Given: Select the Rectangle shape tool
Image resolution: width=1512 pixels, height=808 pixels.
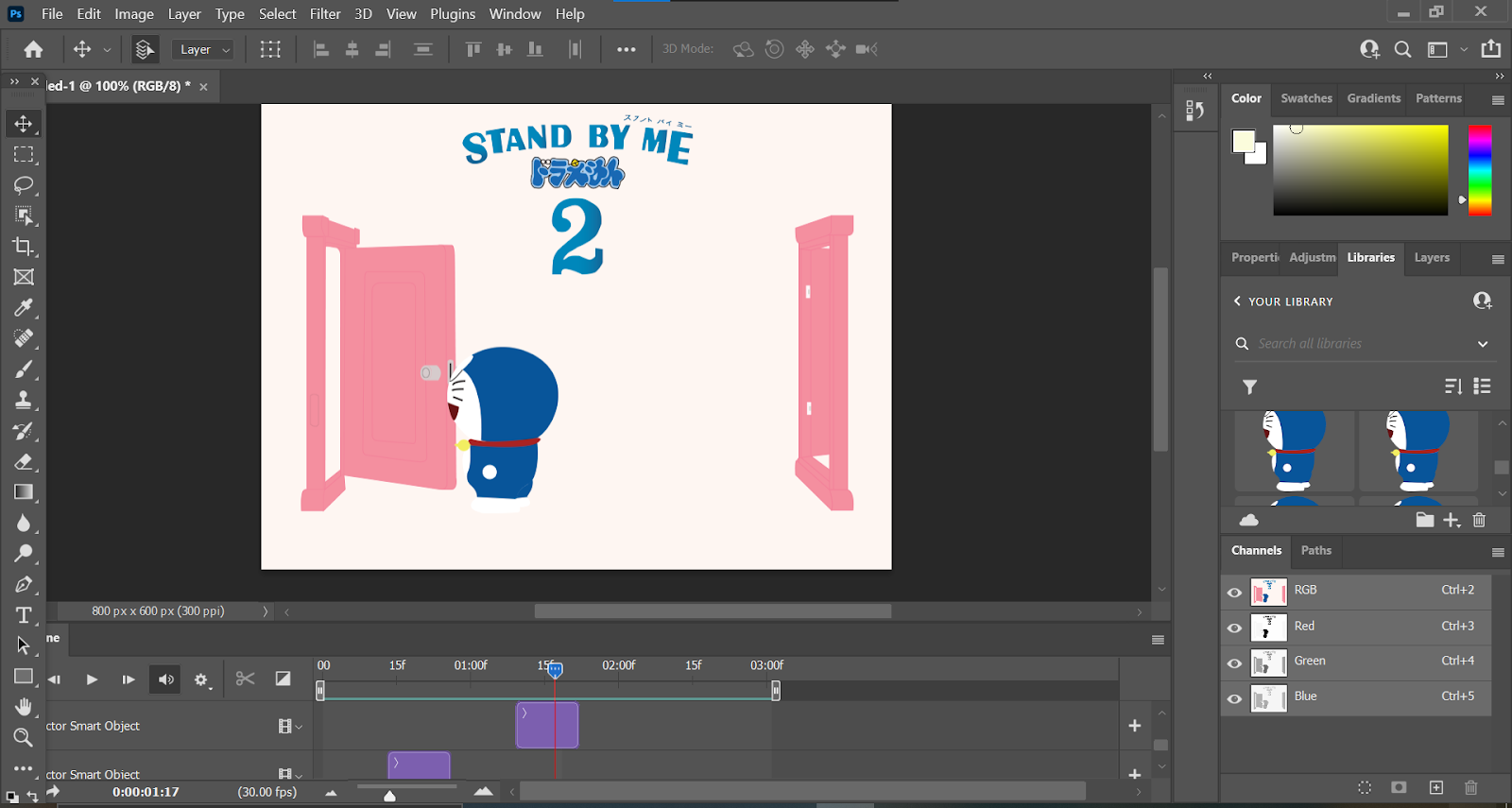Looking at the screenshot, I should (24, 677).
